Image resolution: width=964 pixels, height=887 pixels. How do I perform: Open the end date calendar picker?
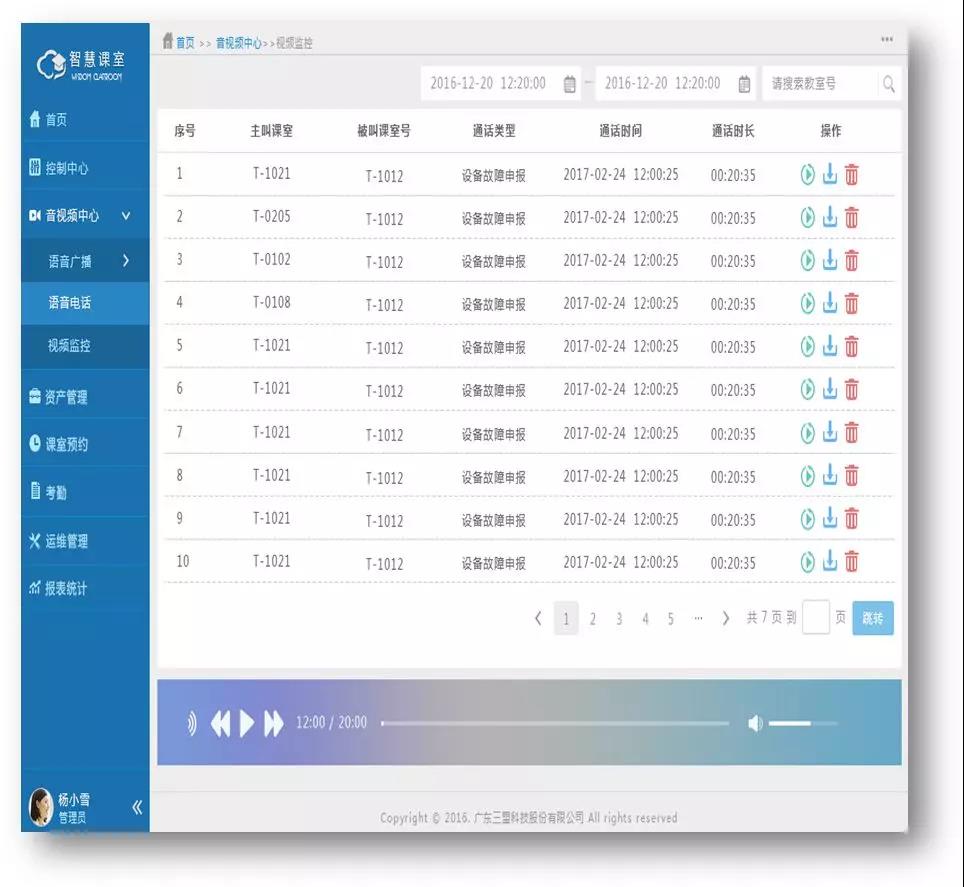744,84
